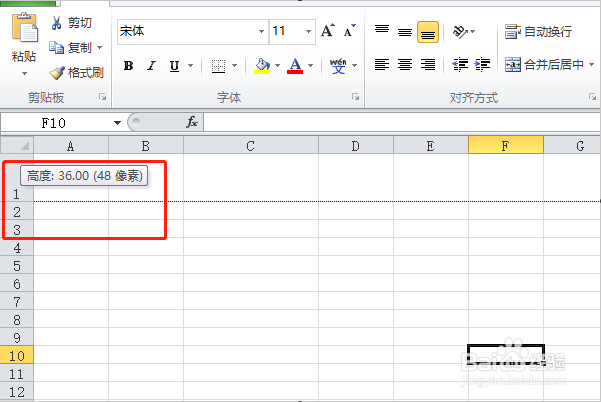Toggle Wrap Text (自动换行)

538,31
